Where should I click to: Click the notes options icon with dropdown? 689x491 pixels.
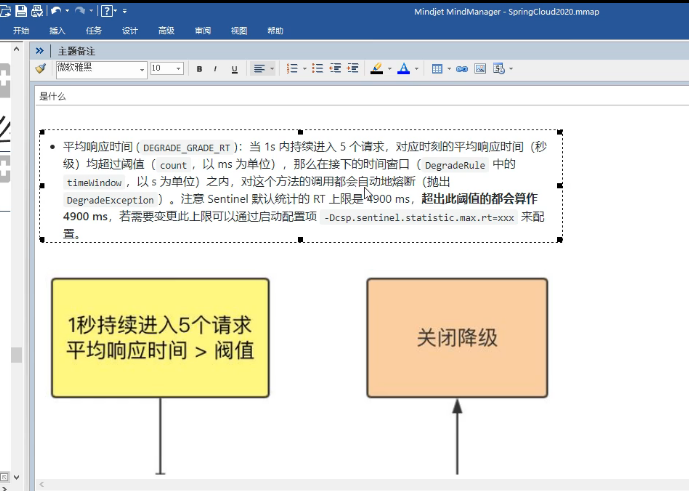click(x=499, y=69)
